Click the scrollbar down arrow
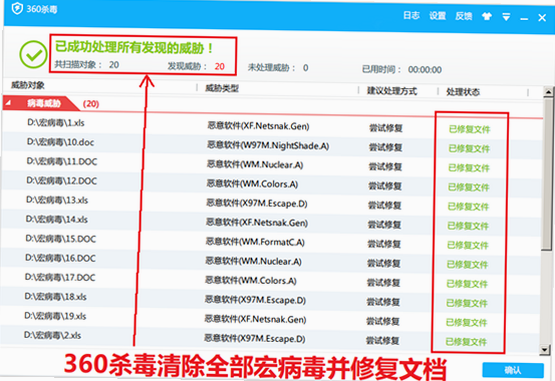 tap(545, 350)
